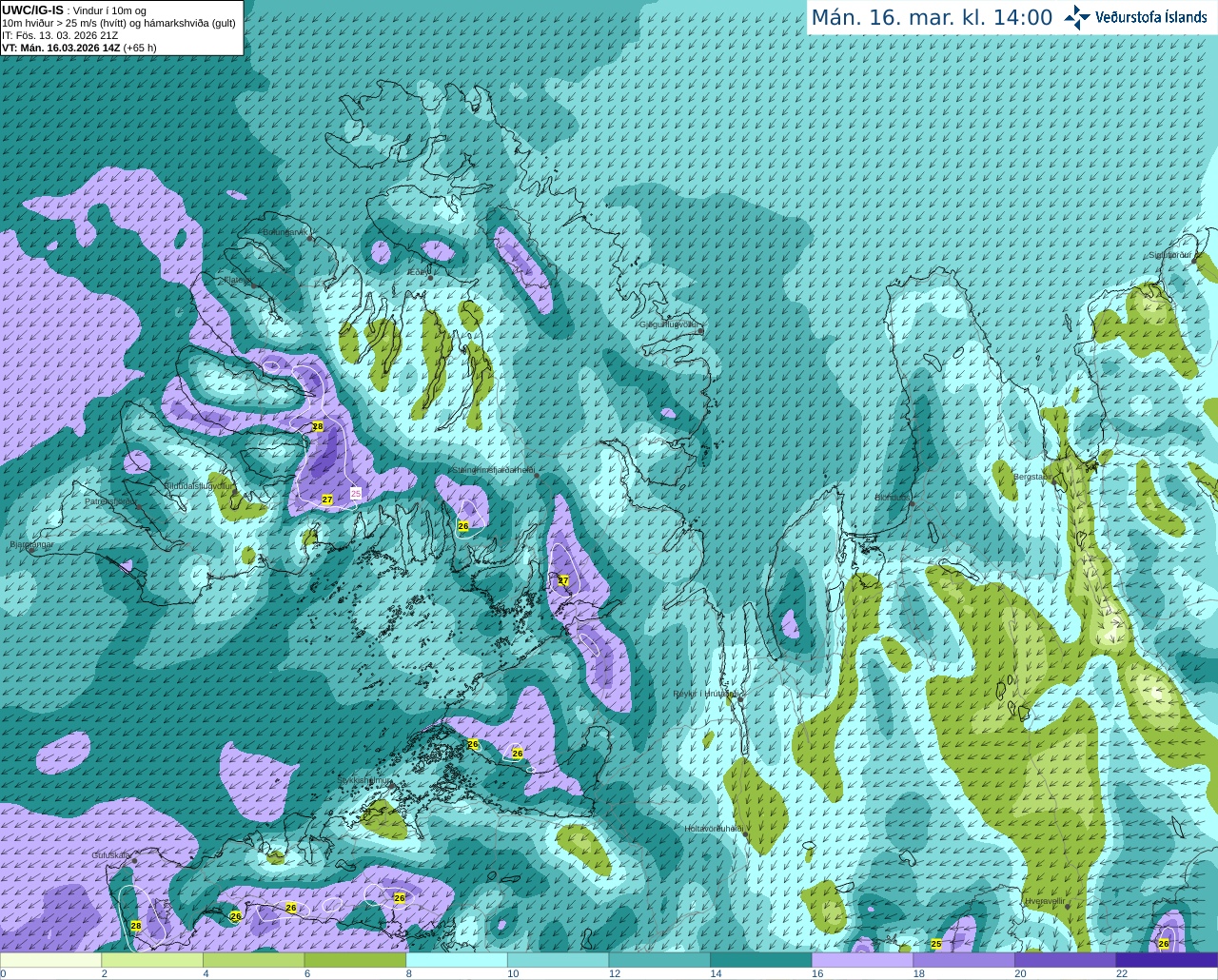1218x980 pixels.
Task: Click the Bjargtangar station label
Action: click(x=30, y=545)
